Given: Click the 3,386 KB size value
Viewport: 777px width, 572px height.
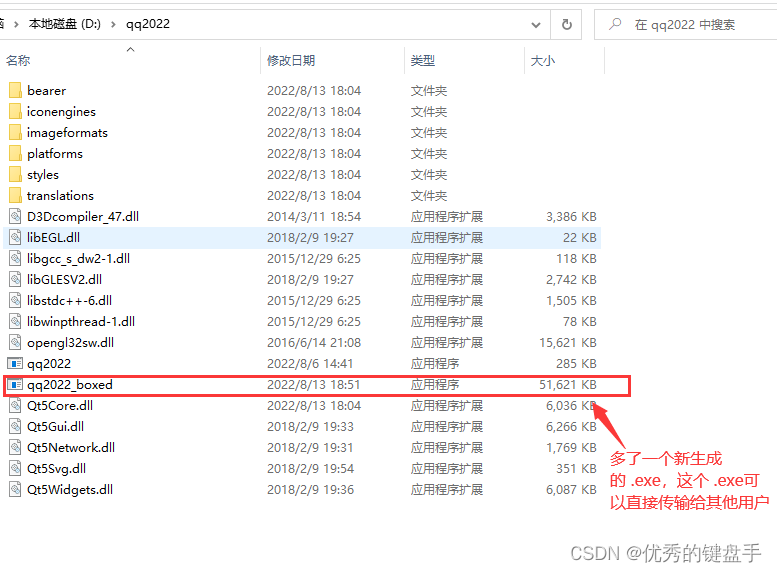Looking at the screenshot, I should coord(571,217).
